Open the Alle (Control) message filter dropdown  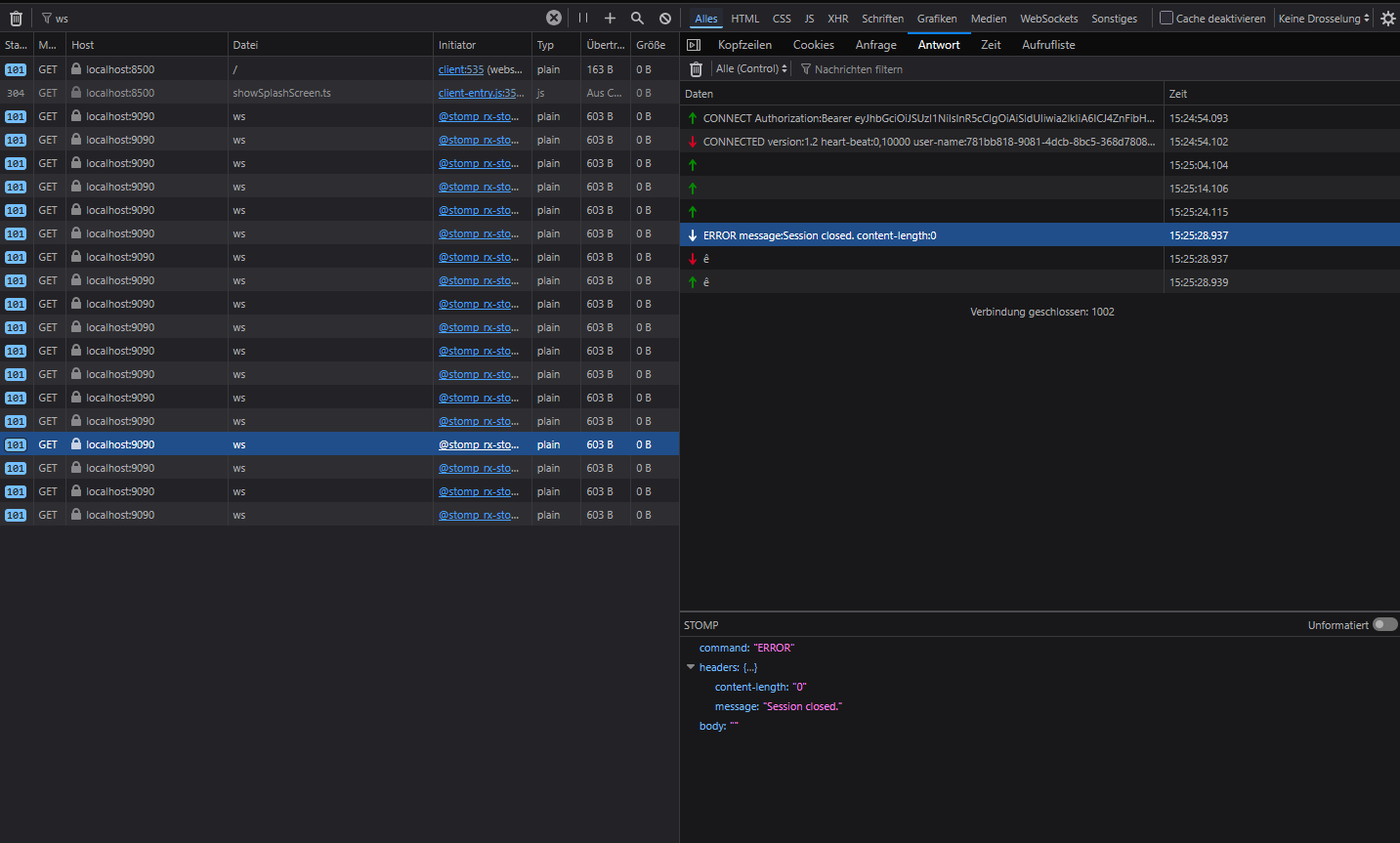[x=751, y=69]
